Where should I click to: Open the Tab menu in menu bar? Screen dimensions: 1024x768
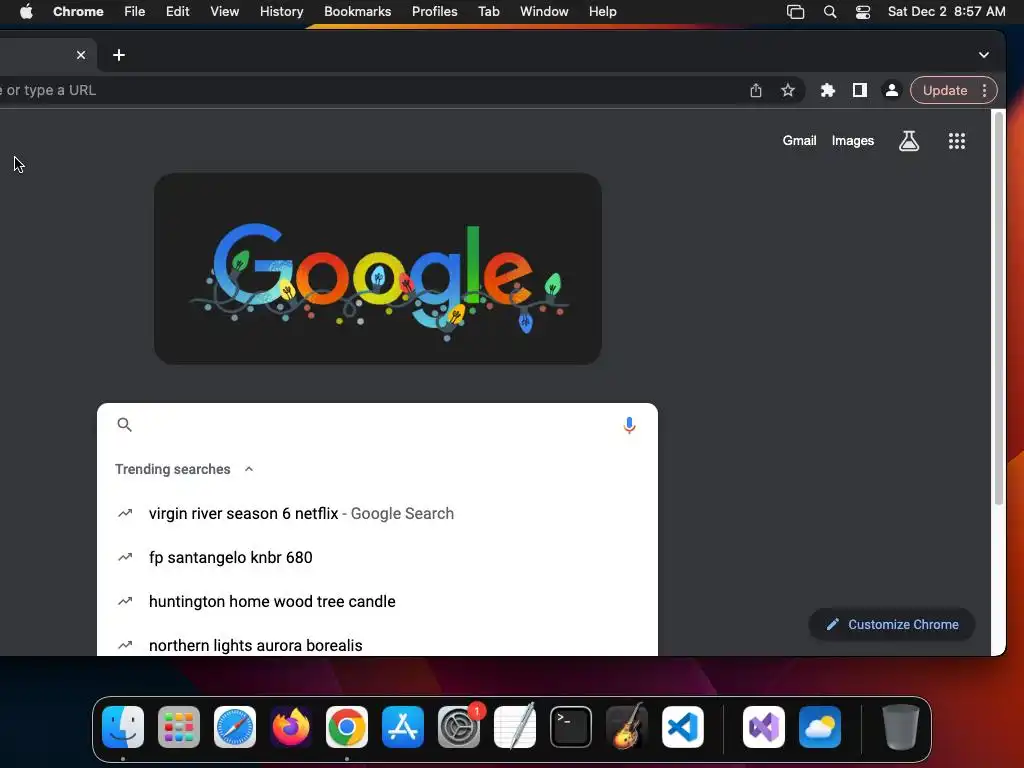point(488,12)
